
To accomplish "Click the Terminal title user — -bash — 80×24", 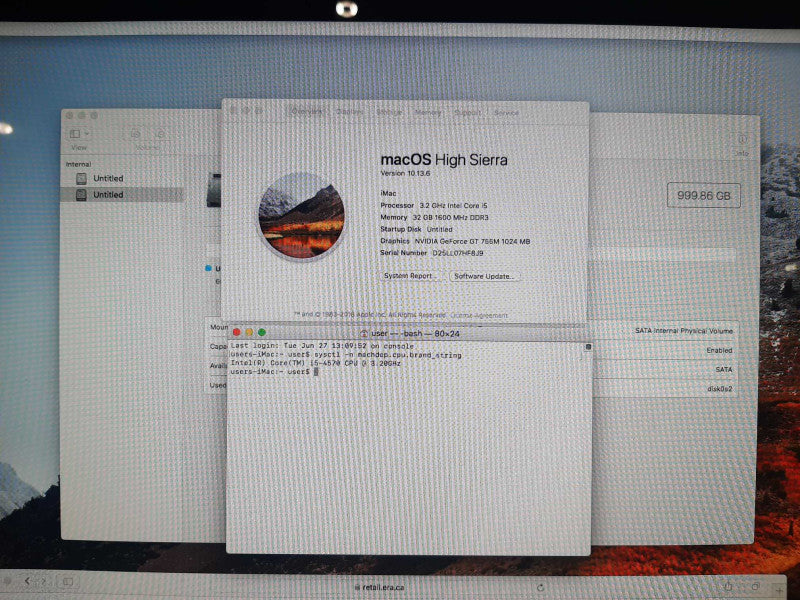I will (x=415, y=333).
